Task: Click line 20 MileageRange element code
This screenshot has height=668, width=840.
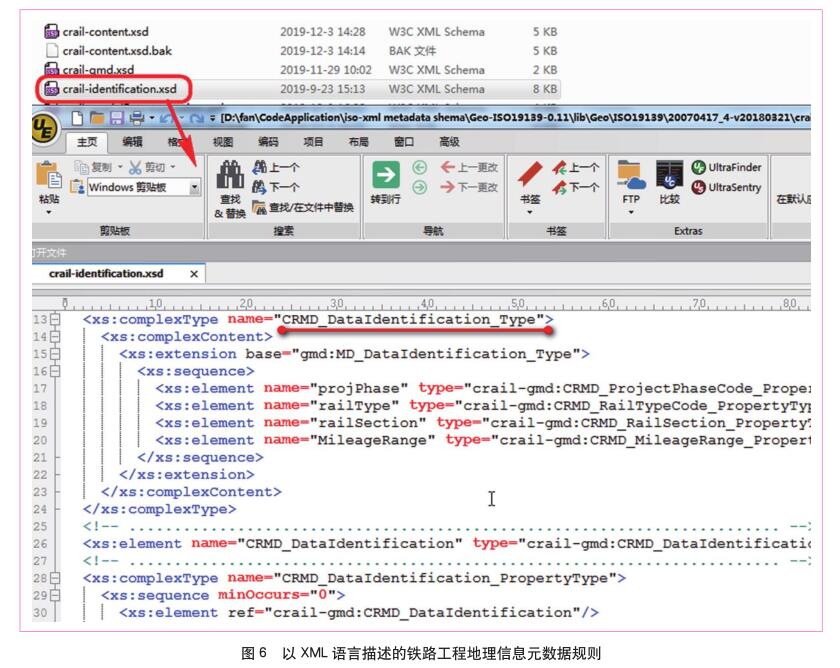Action: point(483,440)
